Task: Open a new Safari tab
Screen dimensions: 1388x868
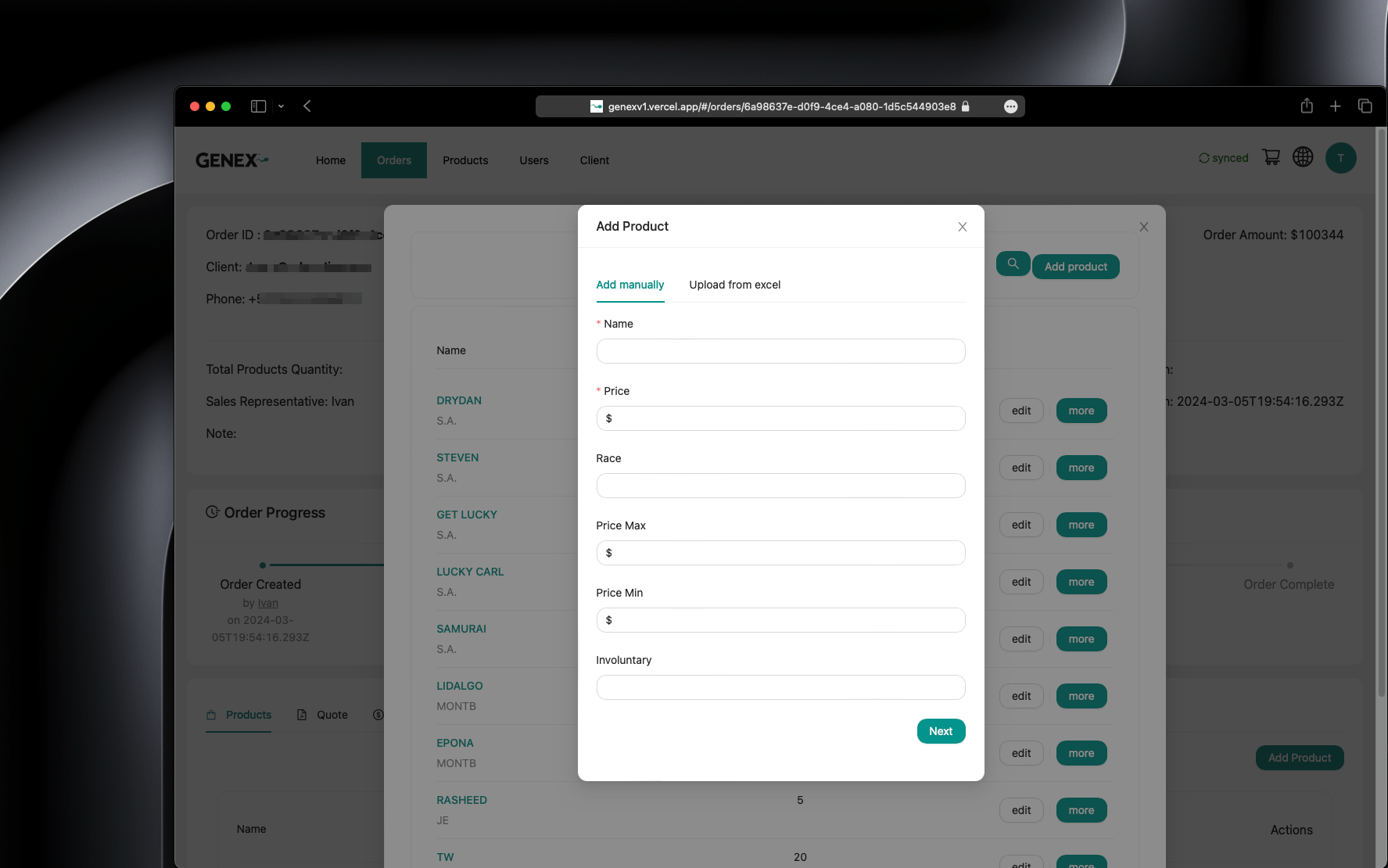Action: coord(1336,106)
